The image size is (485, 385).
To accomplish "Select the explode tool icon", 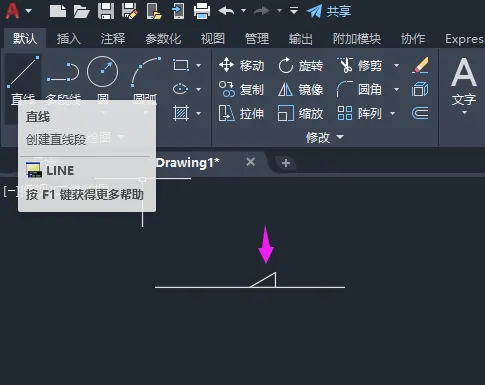I will [420, 89].
